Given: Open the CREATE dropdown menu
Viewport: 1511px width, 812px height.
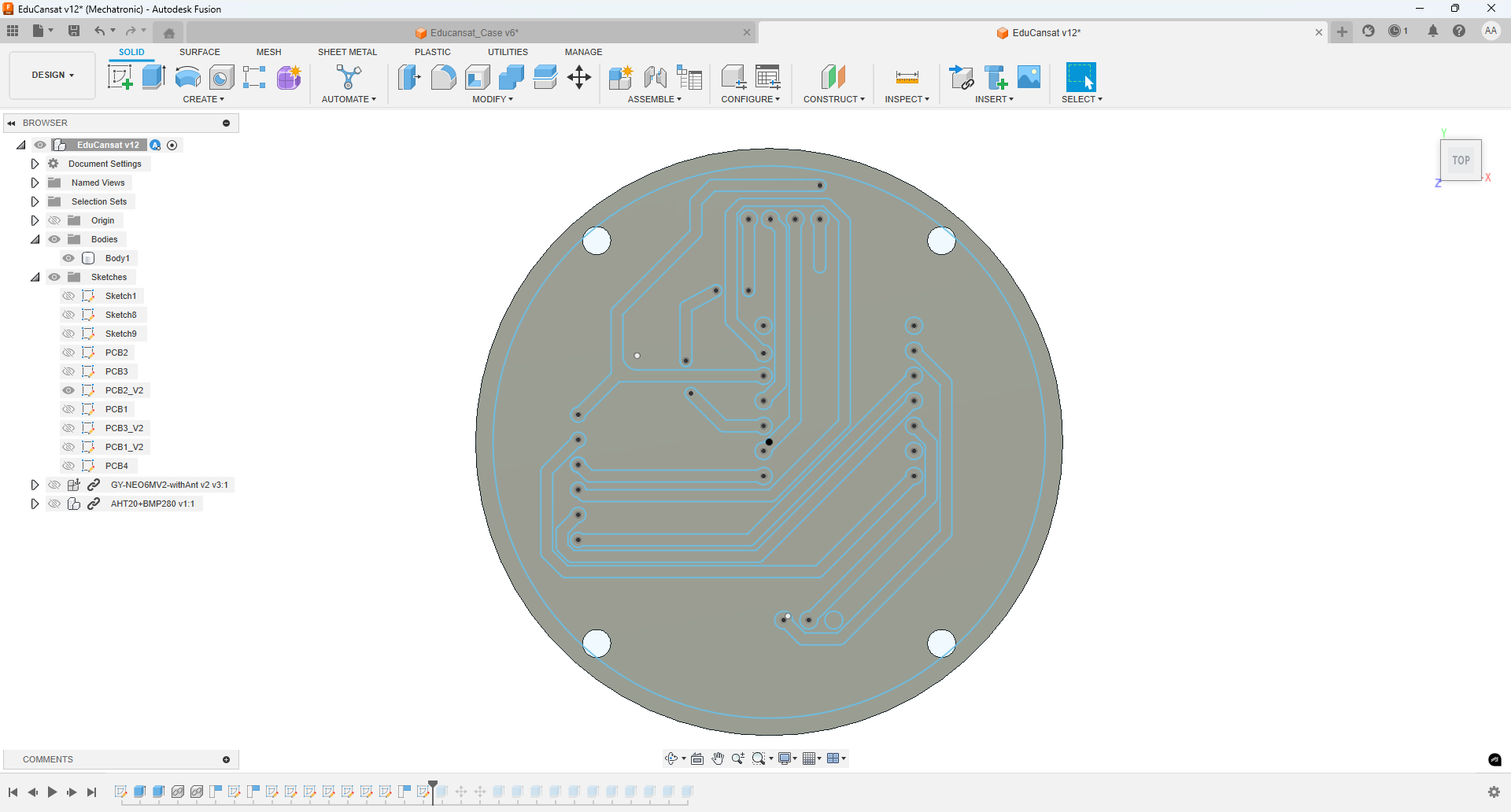Looking at the screenshot, I should click(x=203, y=99).
